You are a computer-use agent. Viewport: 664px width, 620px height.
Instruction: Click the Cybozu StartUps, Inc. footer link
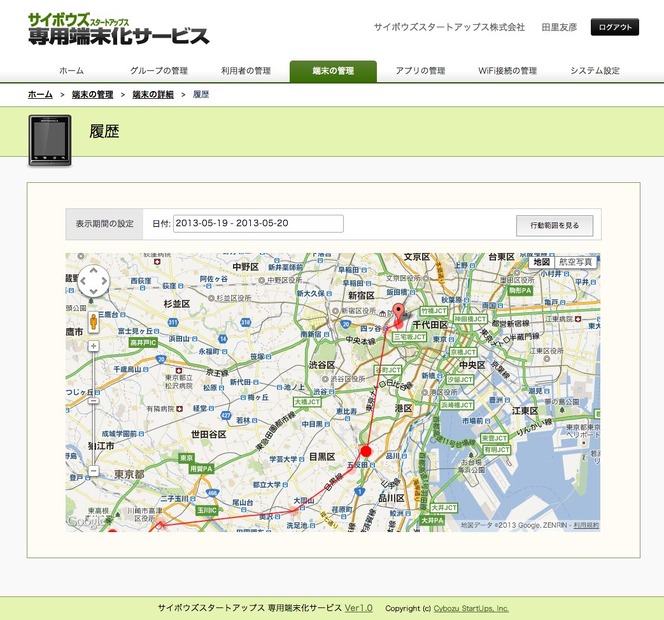[471, 608]
